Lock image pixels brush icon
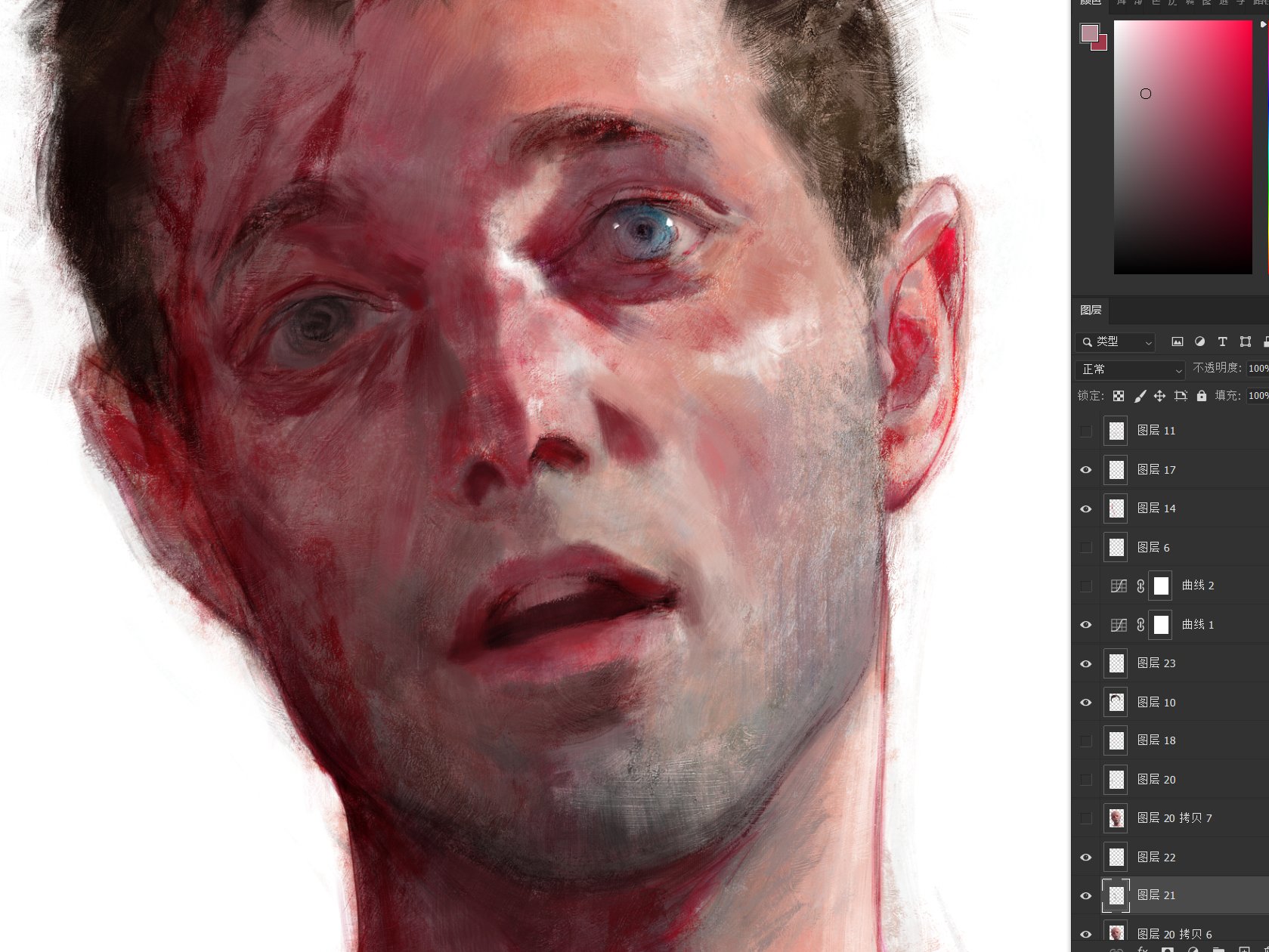The height and width of the screenshot is (952, 1269). coord(1140,396)
